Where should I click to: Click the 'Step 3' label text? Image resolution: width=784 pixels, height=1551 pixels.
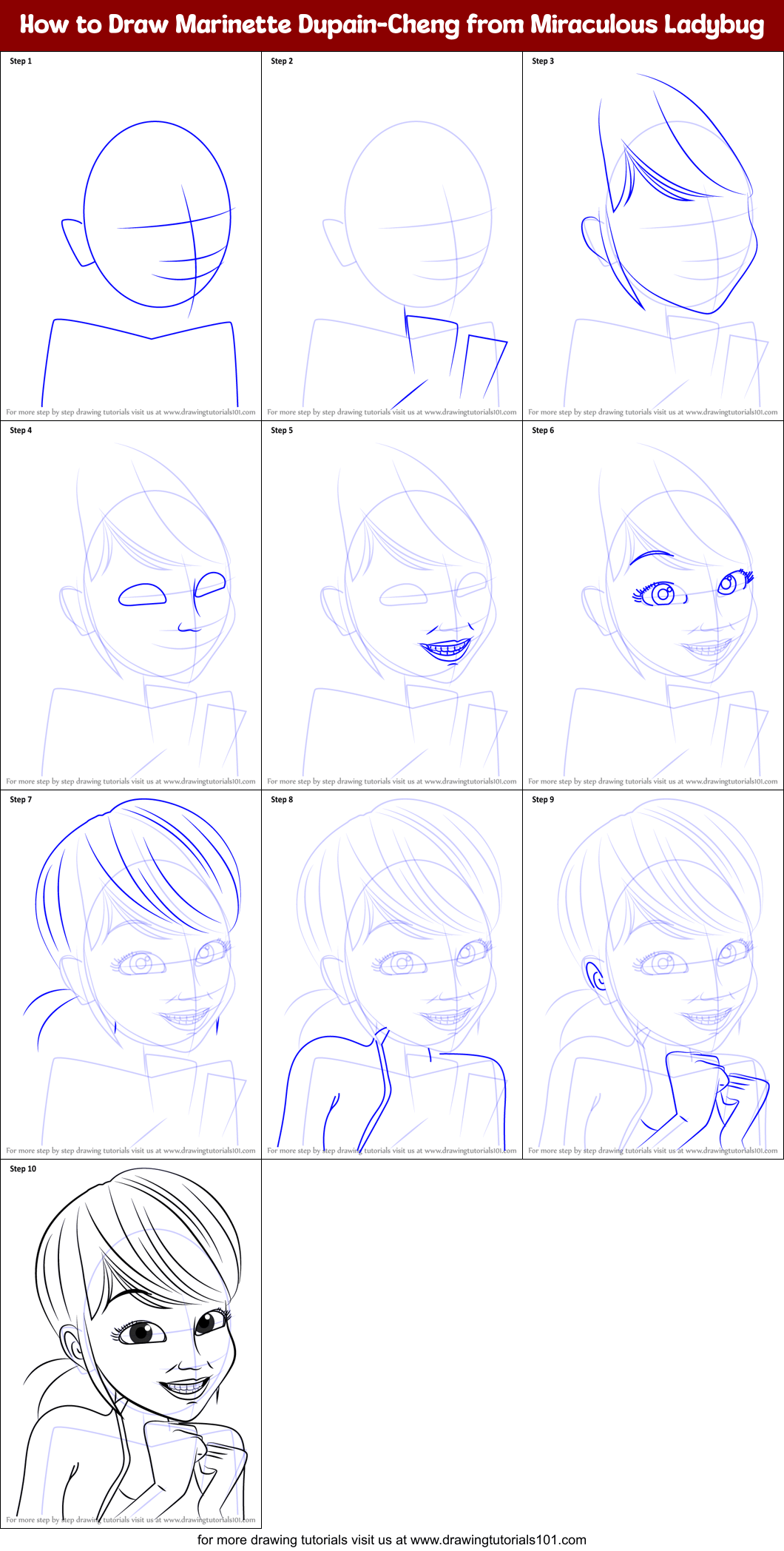click(x=543, y=61)
